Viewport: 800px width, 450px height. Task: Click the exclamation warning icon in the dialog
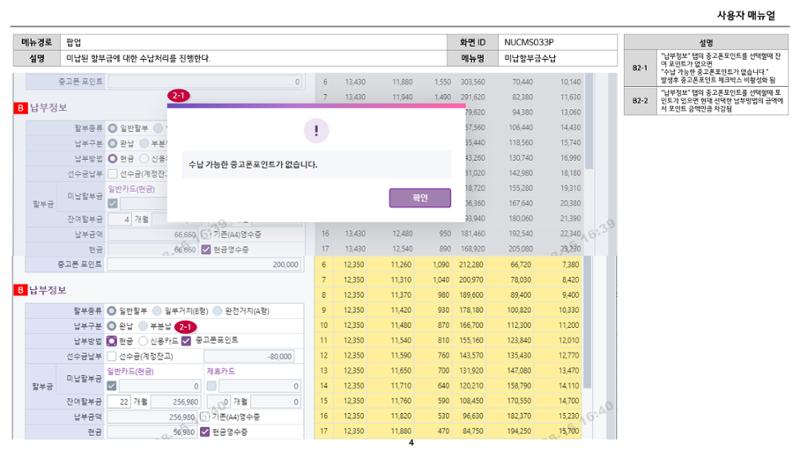tap(316, 131)
